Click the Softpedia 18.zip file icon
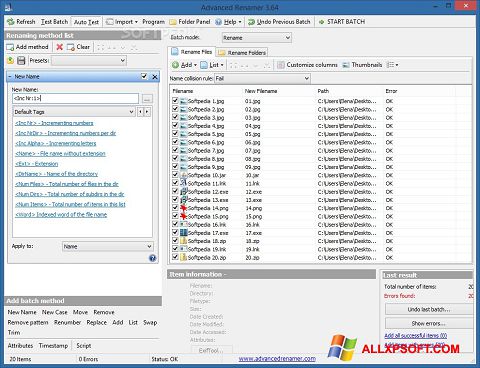The image size is (480, 368). [x=184, y=241]
